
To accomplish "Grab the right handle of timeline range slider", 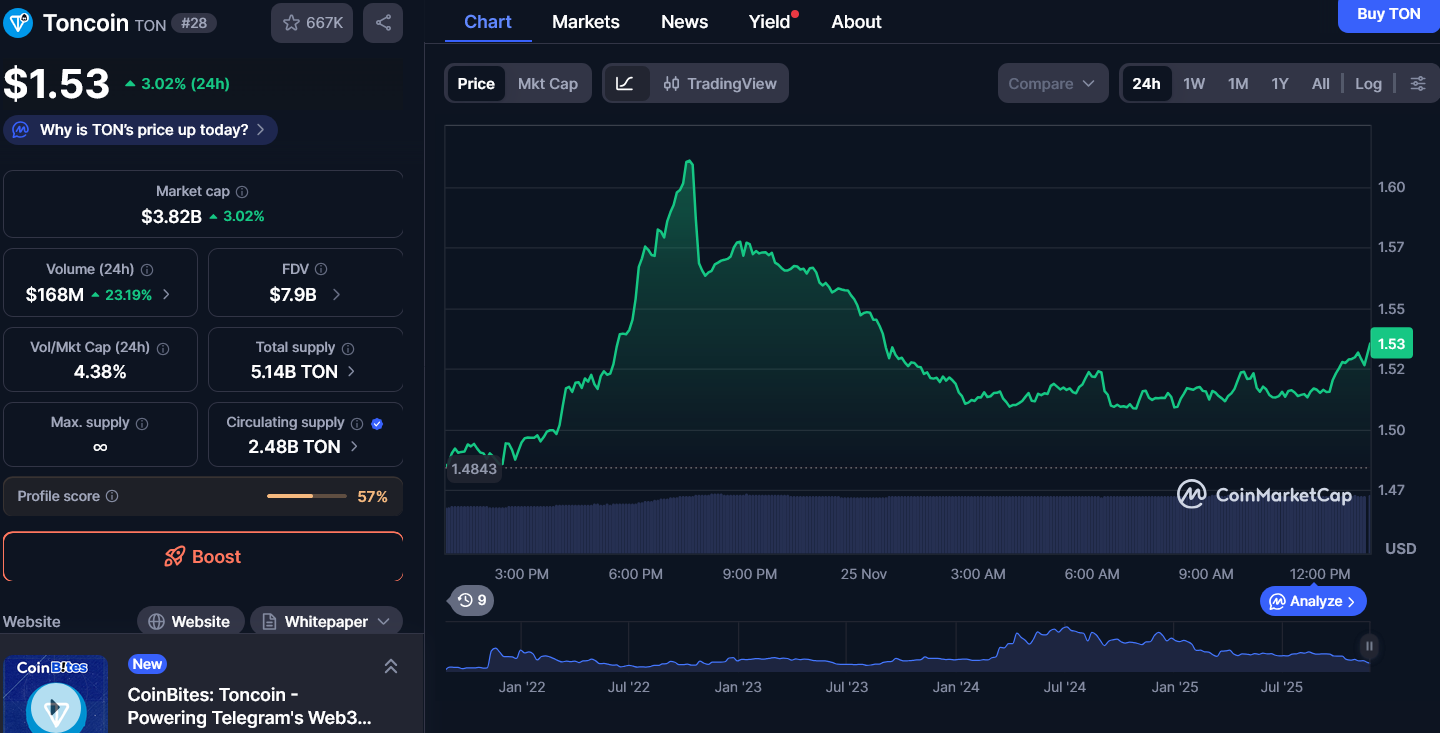I will pyautogui.click(x=1369, y=647).
